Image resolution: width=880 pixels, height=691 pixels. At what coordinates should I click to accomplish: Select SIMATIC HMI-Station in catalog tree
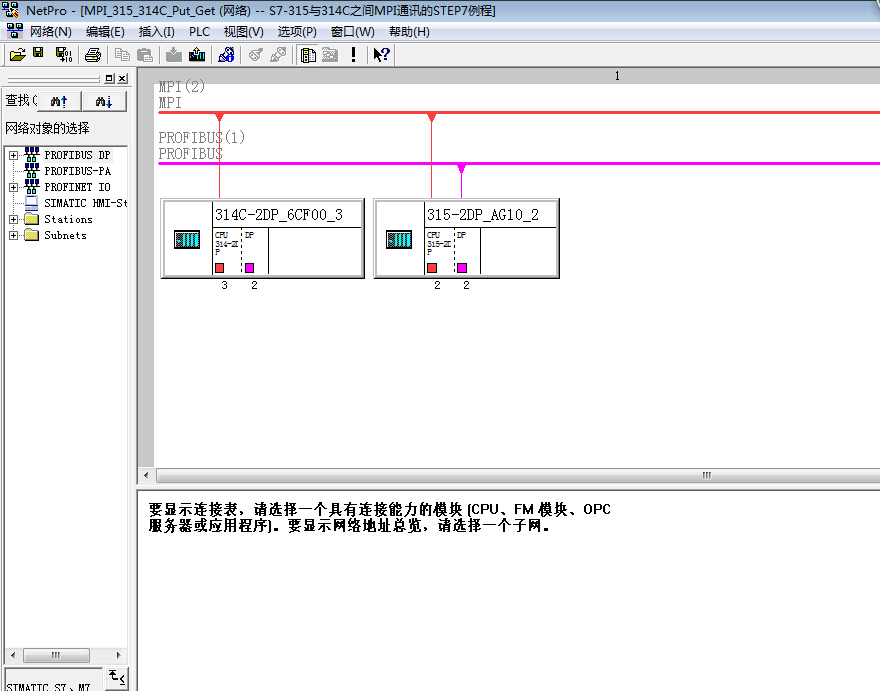point(85,203)
